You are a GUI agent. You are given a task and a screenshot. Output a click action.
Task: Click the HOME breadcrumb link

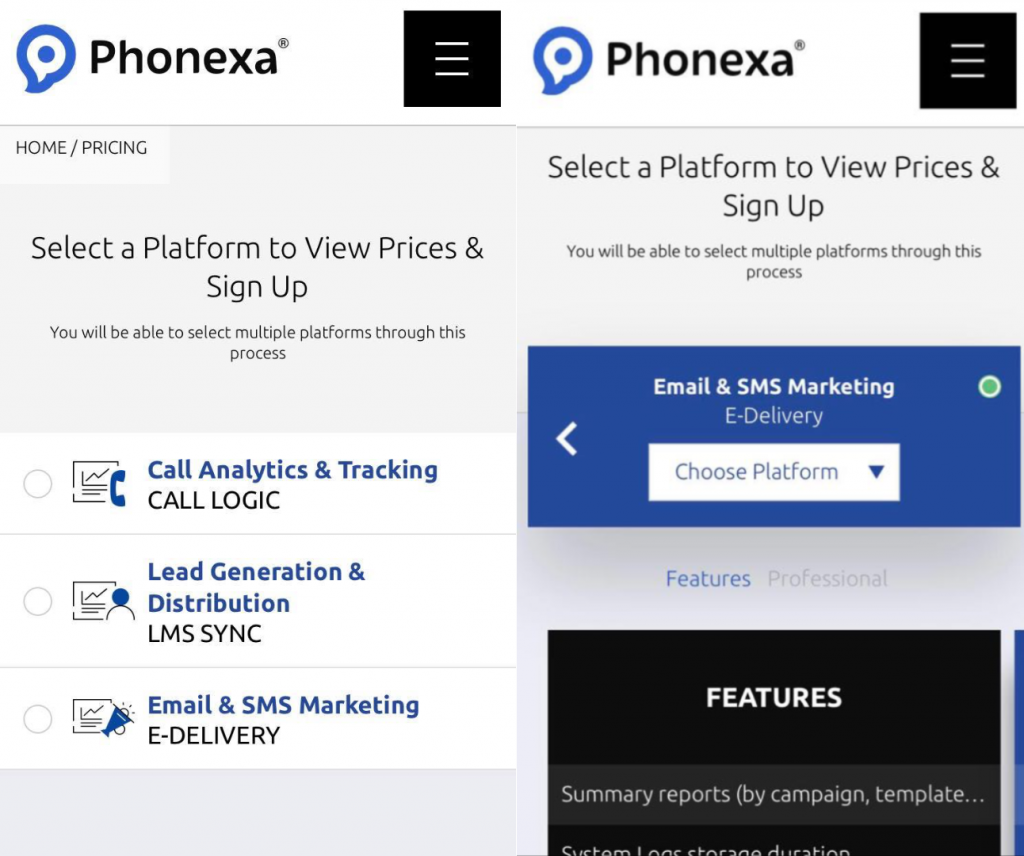[x=41, y=148]
